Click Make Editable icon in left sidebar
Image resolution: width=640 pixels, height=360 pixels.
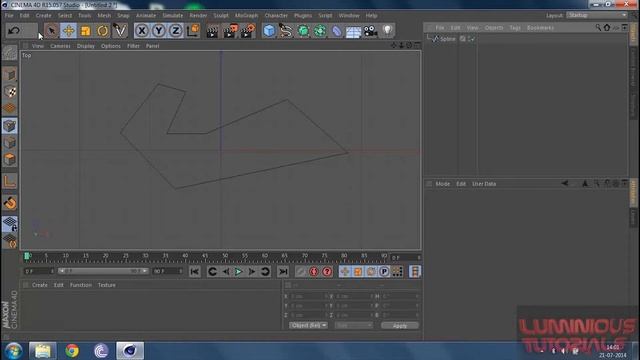click(x=10, y=53)
